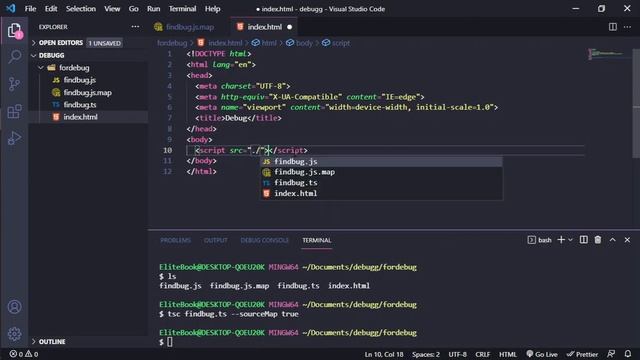
Task: Open the Explorer view in activity bar
Action: click(x=14, y=30)
